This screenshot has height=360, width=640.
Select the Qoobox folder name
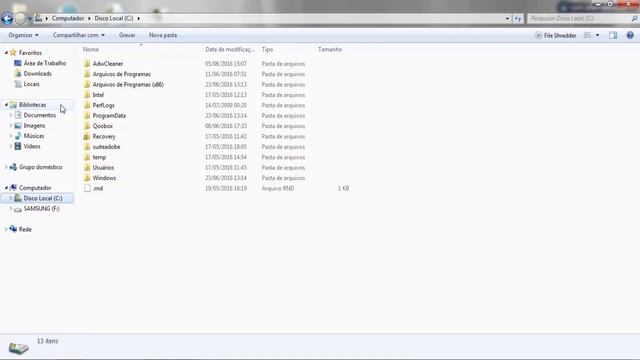coord(102,126)
